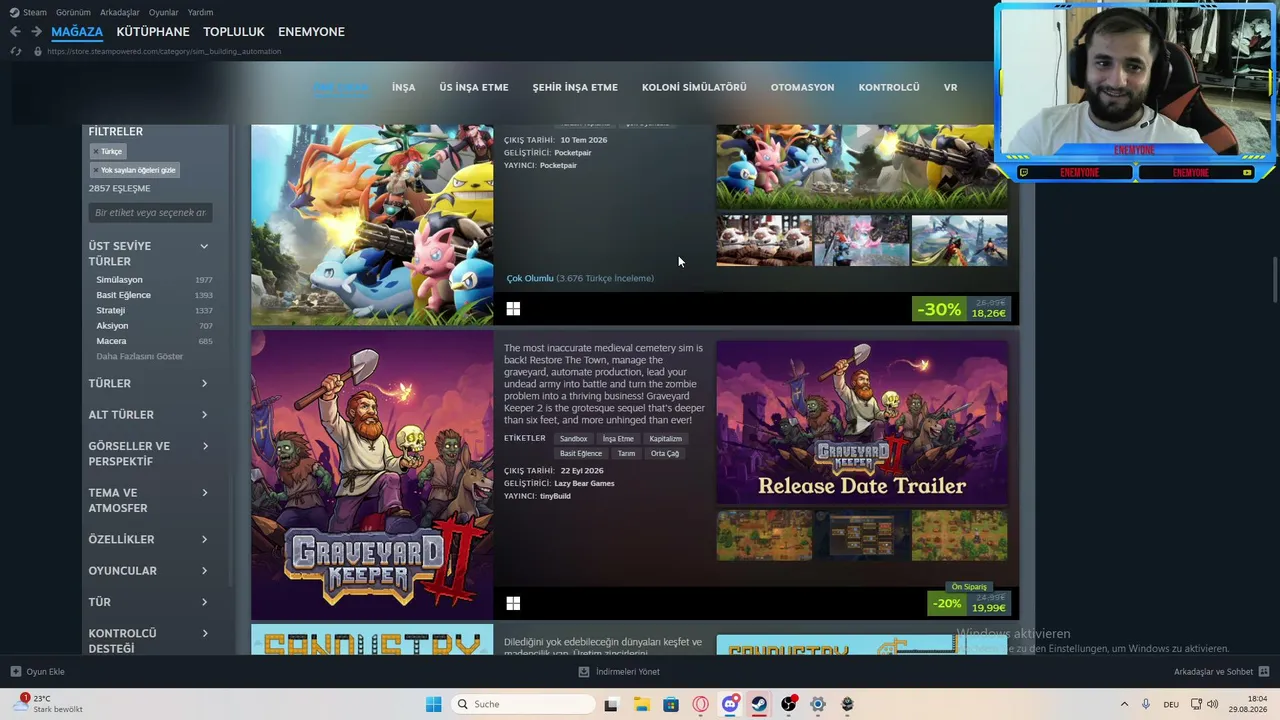Play the Graveyard Keeper Release Date Trailer
This screenshot has height=720, width=1280.
pyautogui.click(x=862, y=422)
